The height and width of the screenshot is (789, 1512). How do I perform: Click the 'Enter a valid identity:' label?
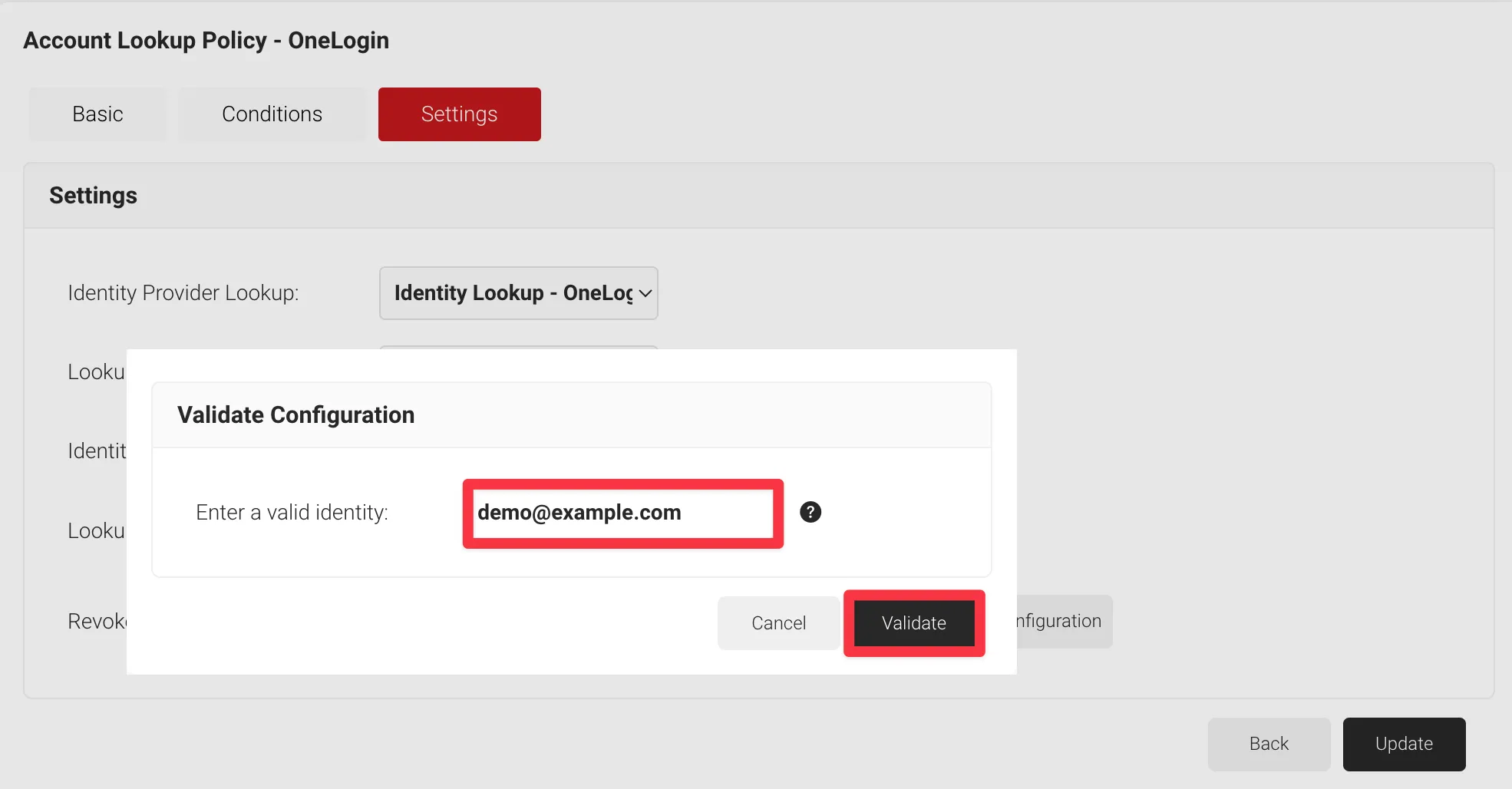coord(292,513)
